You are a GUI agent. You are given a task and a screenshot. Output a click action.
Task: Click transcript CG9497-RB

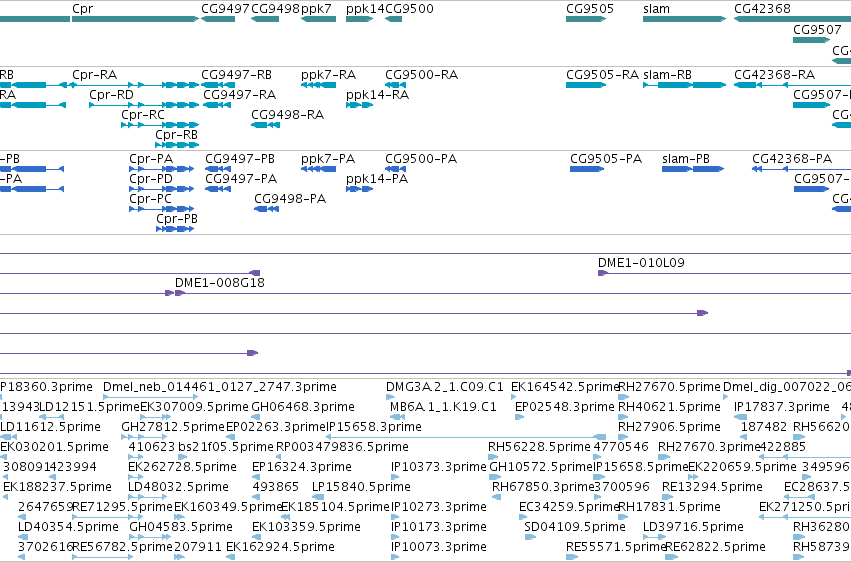point(218,85)
